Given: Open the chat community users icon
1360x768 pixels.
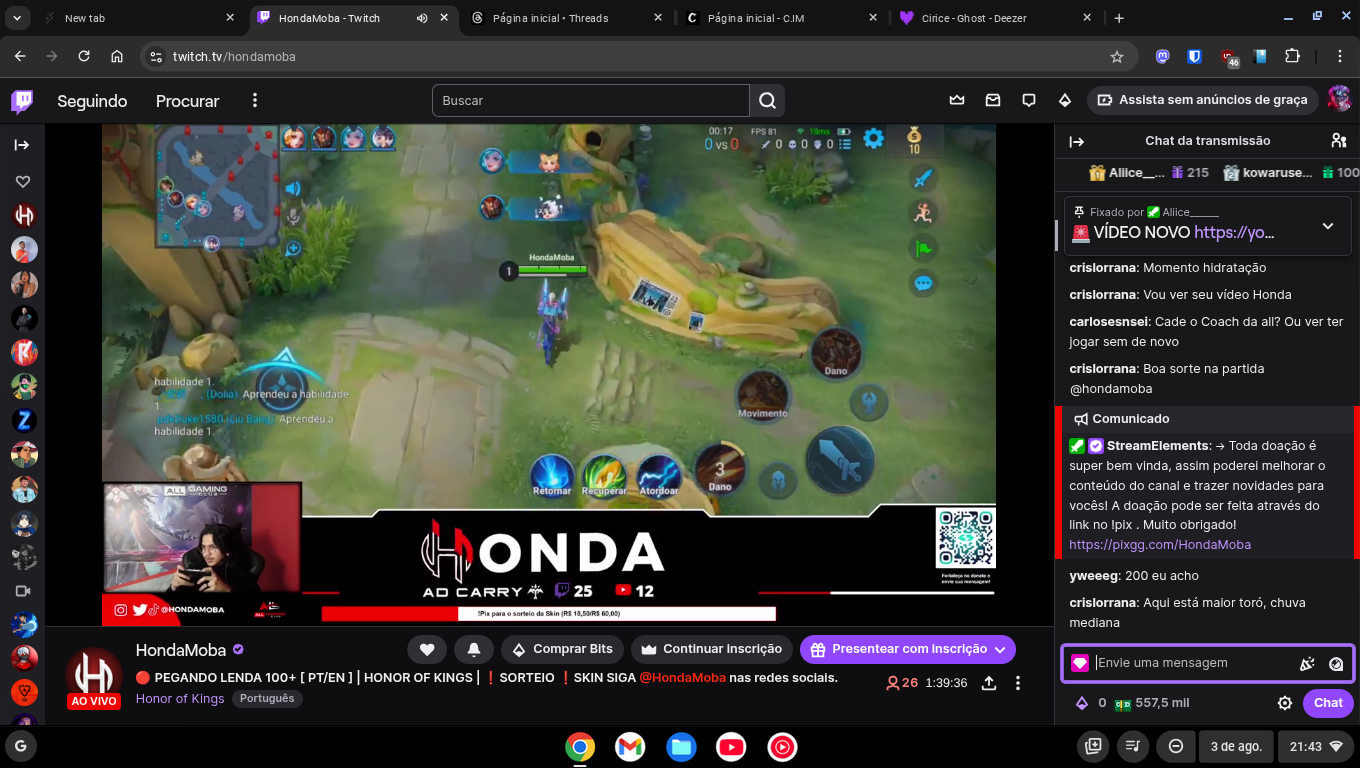Looking at the screenshot, I should (1338, 141).
